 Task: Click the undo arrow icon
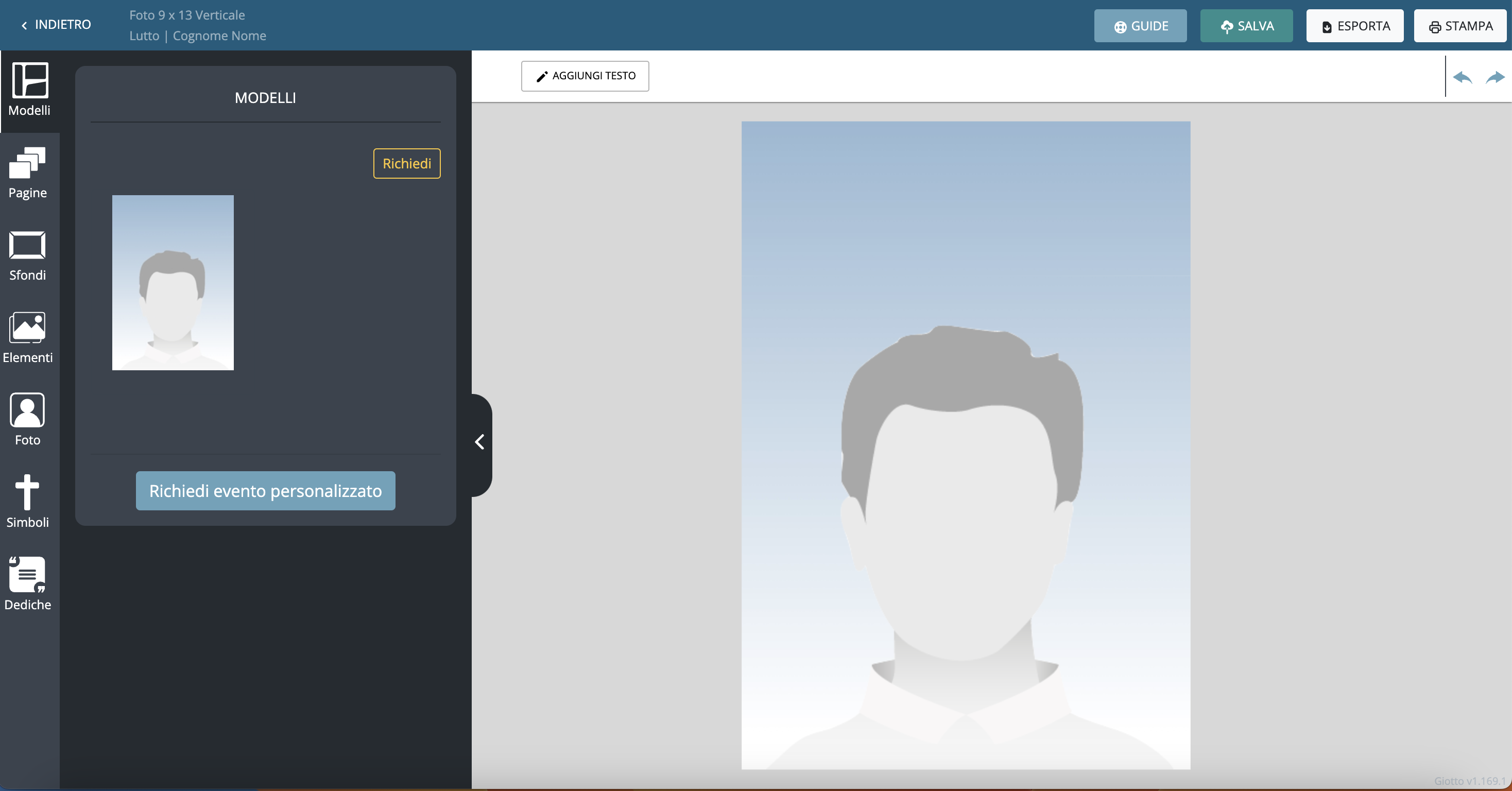[1462, 77]
